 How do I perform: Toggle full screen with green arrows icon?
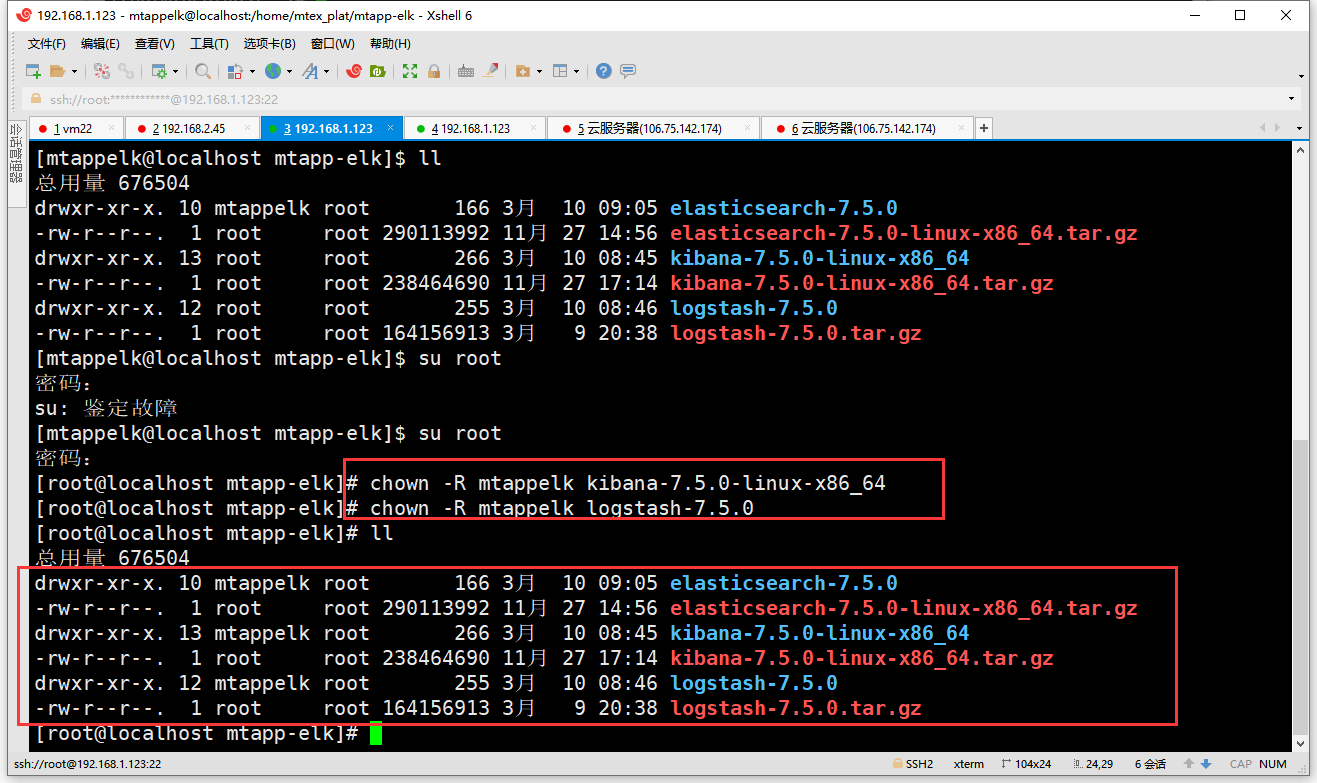410,71
